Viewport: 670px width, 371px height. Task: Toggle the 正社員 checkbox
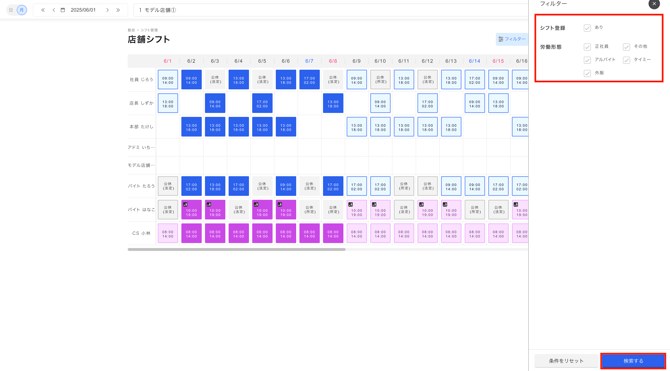click(587, 47)
